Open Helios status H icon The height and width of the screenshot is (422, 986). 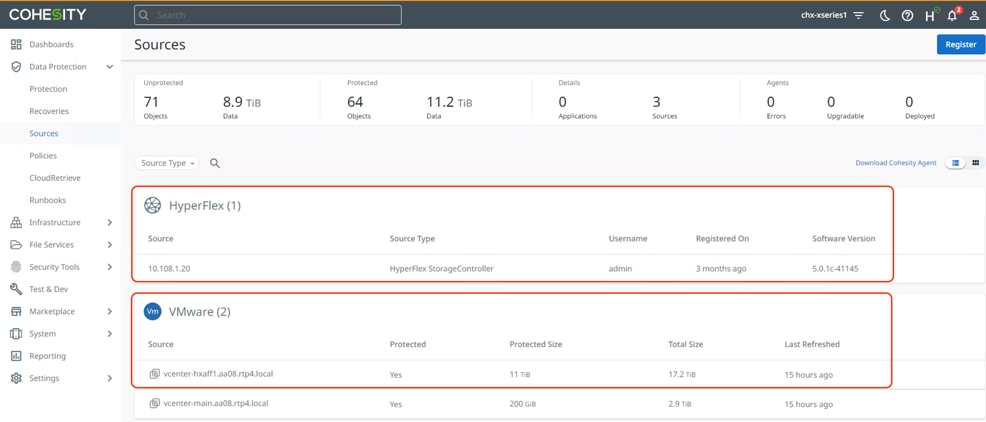[930, 15]
